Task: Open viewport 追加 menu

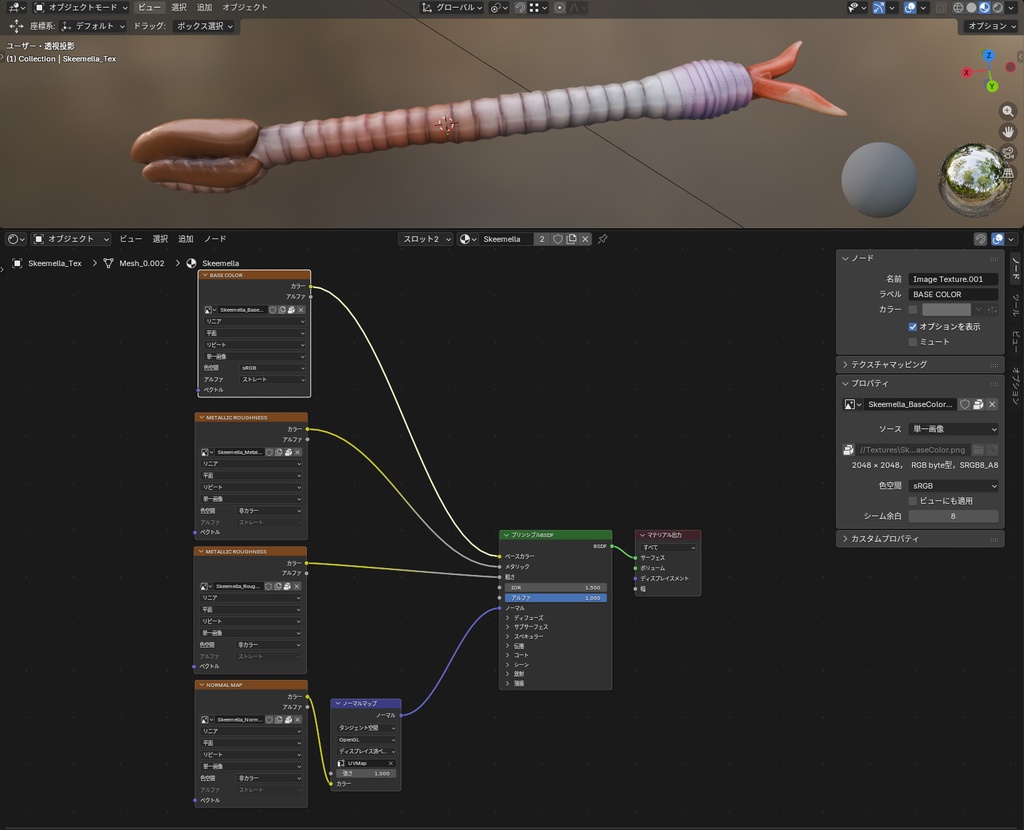Action: coord(204,8)
